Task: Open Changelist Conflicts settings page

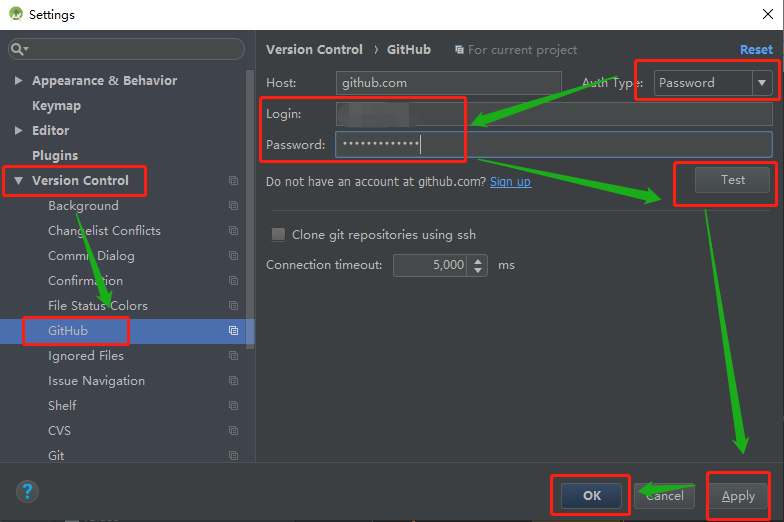Action: [x=104, y=230]
